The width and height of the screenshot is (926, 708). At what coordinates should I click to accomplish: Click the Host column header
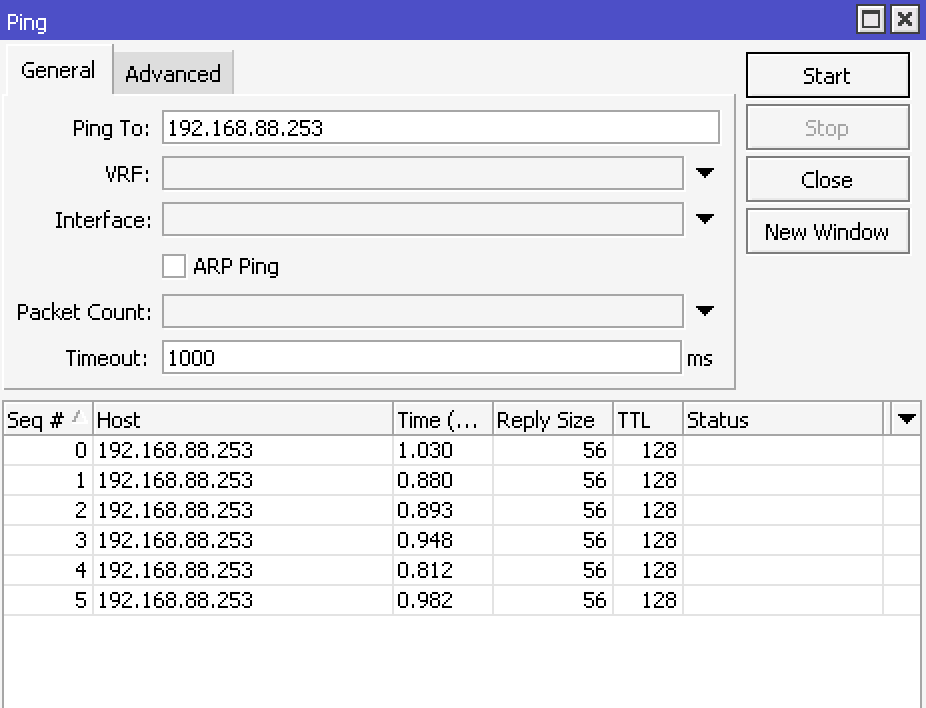click(x=240, y=418)
